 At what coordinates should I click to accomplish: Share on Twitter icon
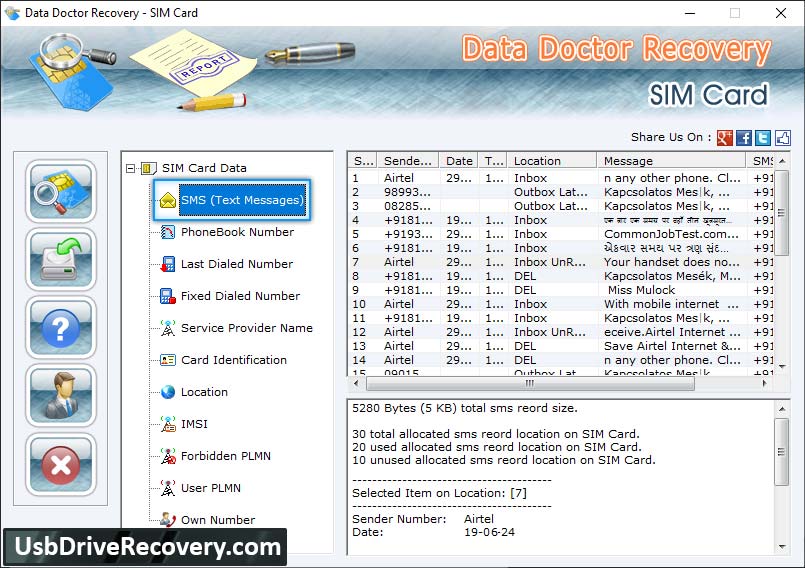pyautogui.click(x=763, y=138)
